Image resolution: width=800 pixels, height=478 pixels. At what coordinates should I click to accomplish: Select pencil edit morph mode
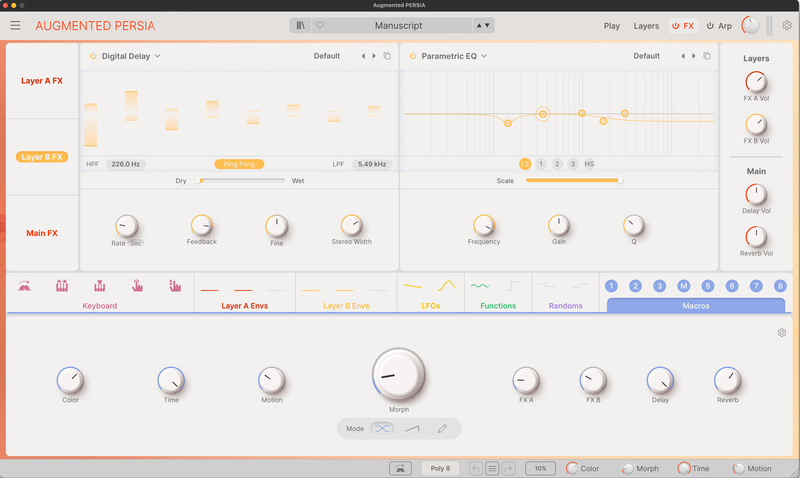pos(442,429)
